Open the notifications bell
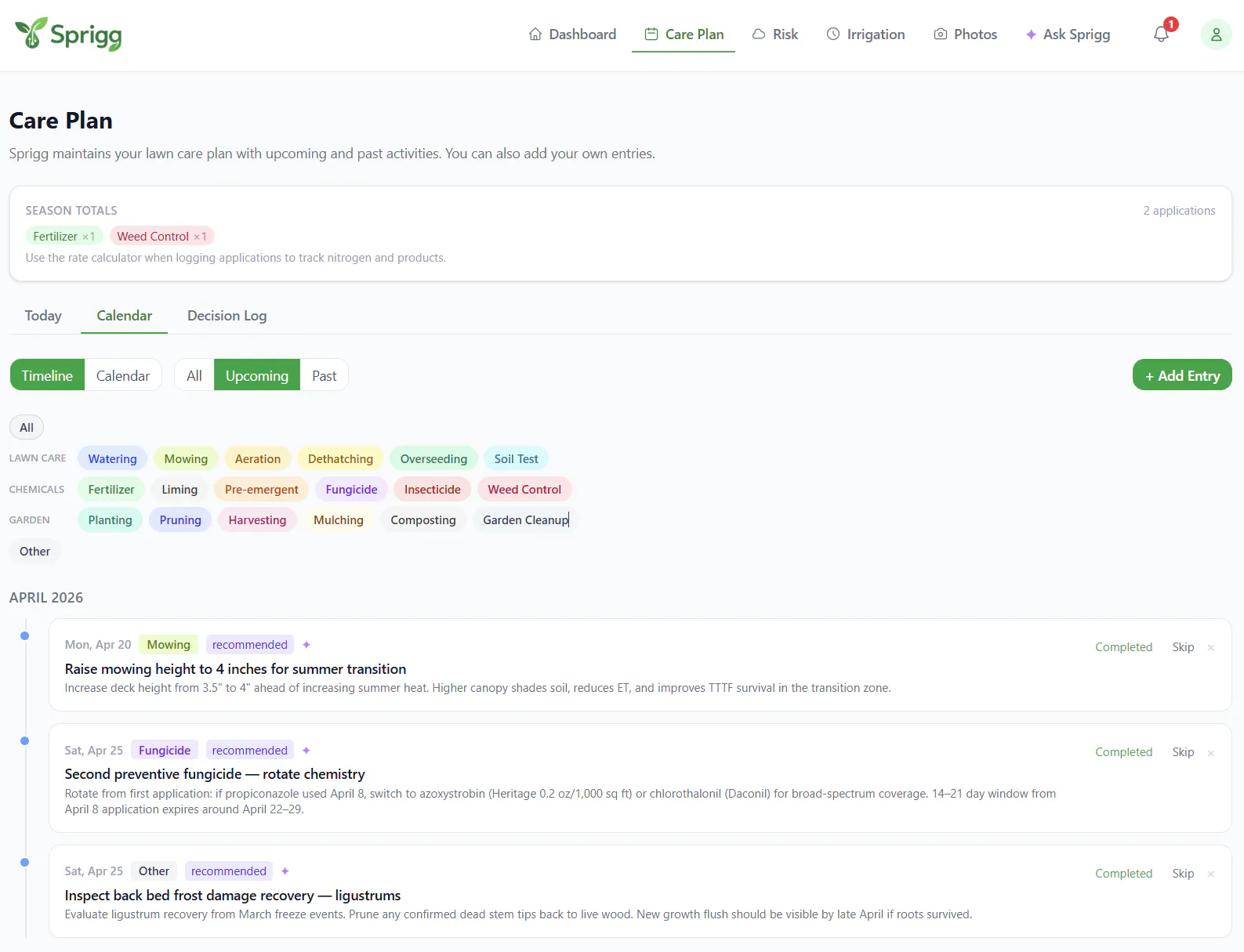 [1161, 34]
